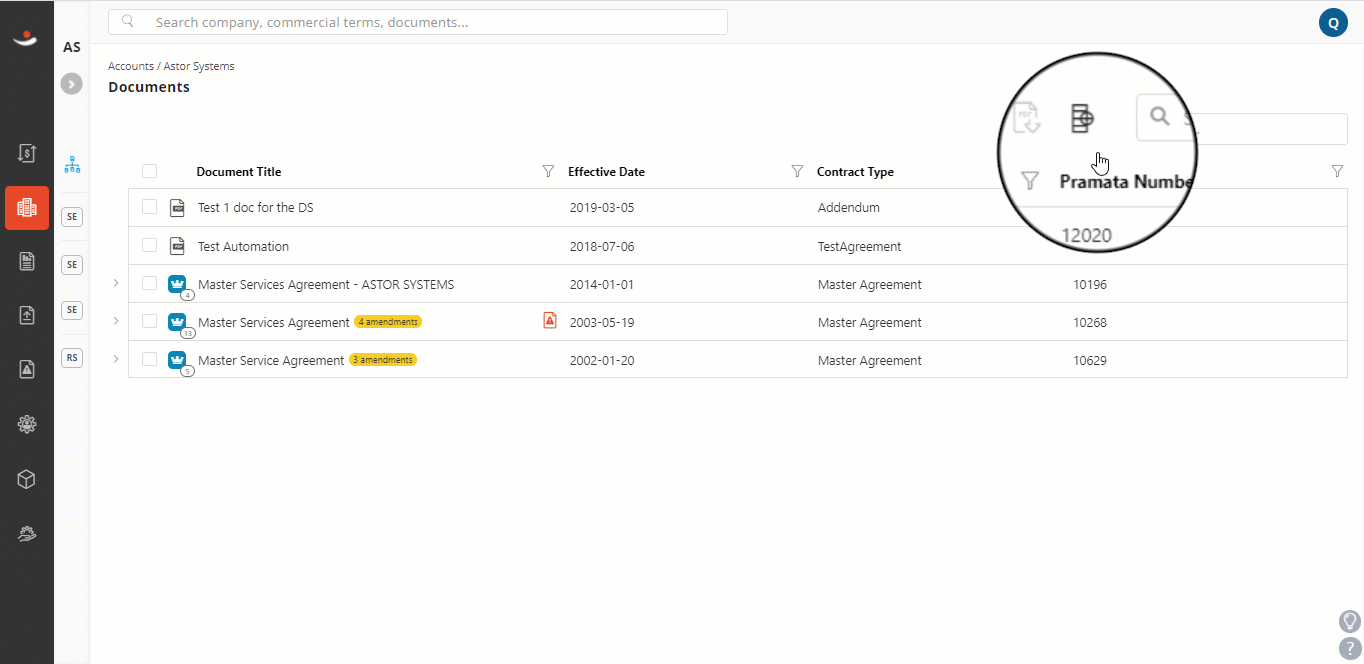The image size is (1364, 664).
Task: Open the documents page icon in sidebar
Action: click(27, 261)
